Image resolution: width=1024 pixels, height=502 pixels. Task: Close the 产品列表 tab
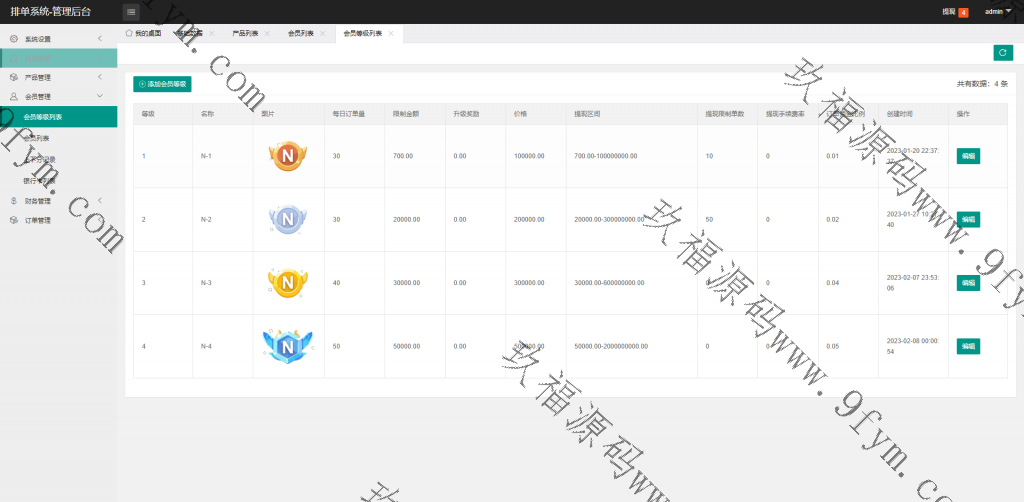pos(267,33)
